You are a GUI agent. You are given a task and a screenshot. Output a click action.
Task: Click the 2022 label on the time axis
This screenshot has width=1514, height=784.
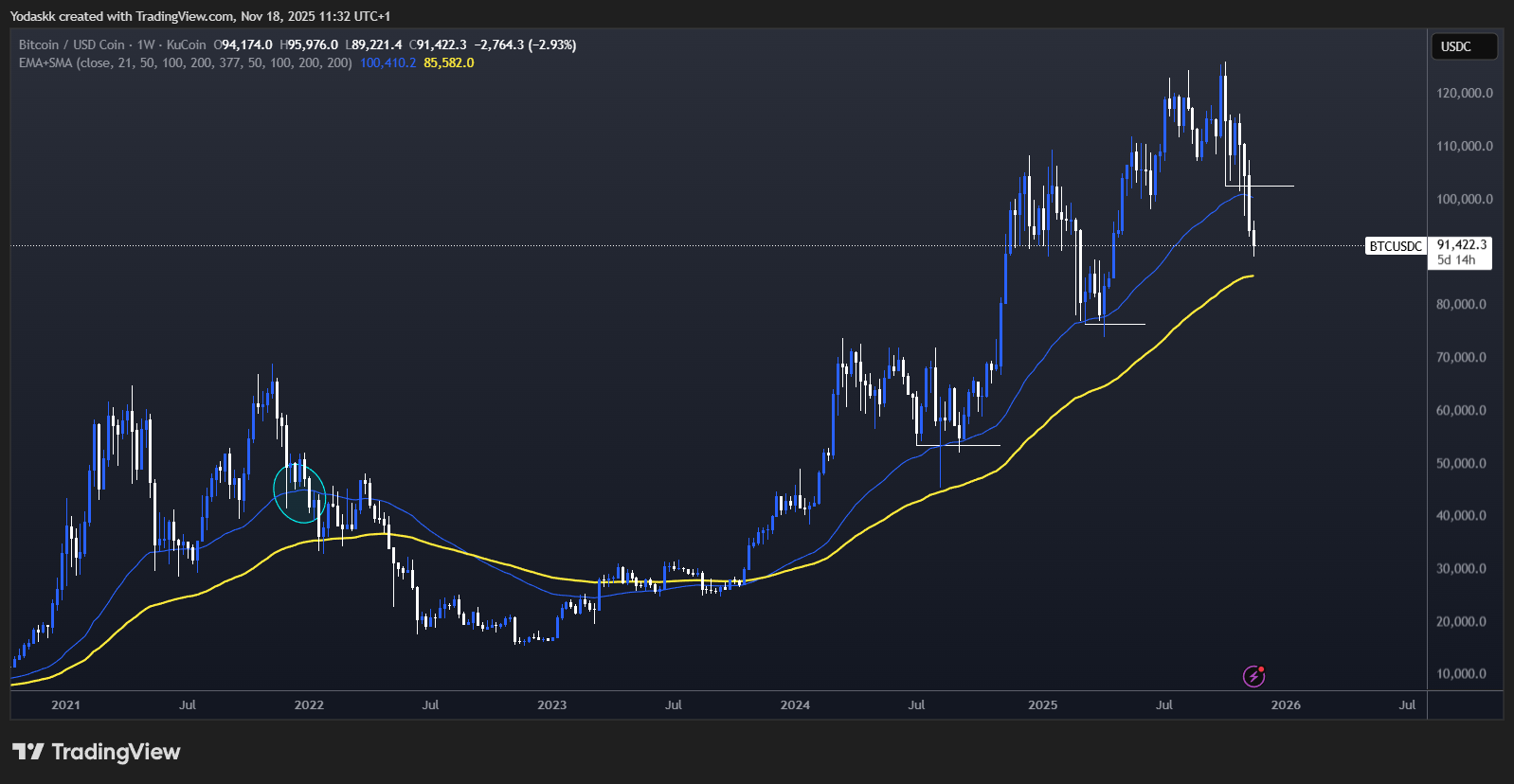[x=309, y=705]
